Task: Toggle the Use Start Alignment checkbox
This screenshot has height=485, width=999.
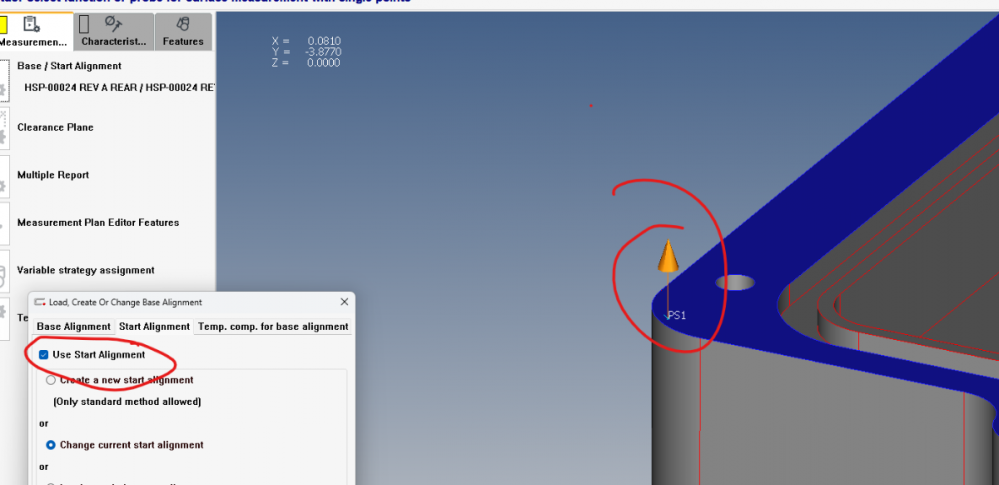Action: coord(44,354)
